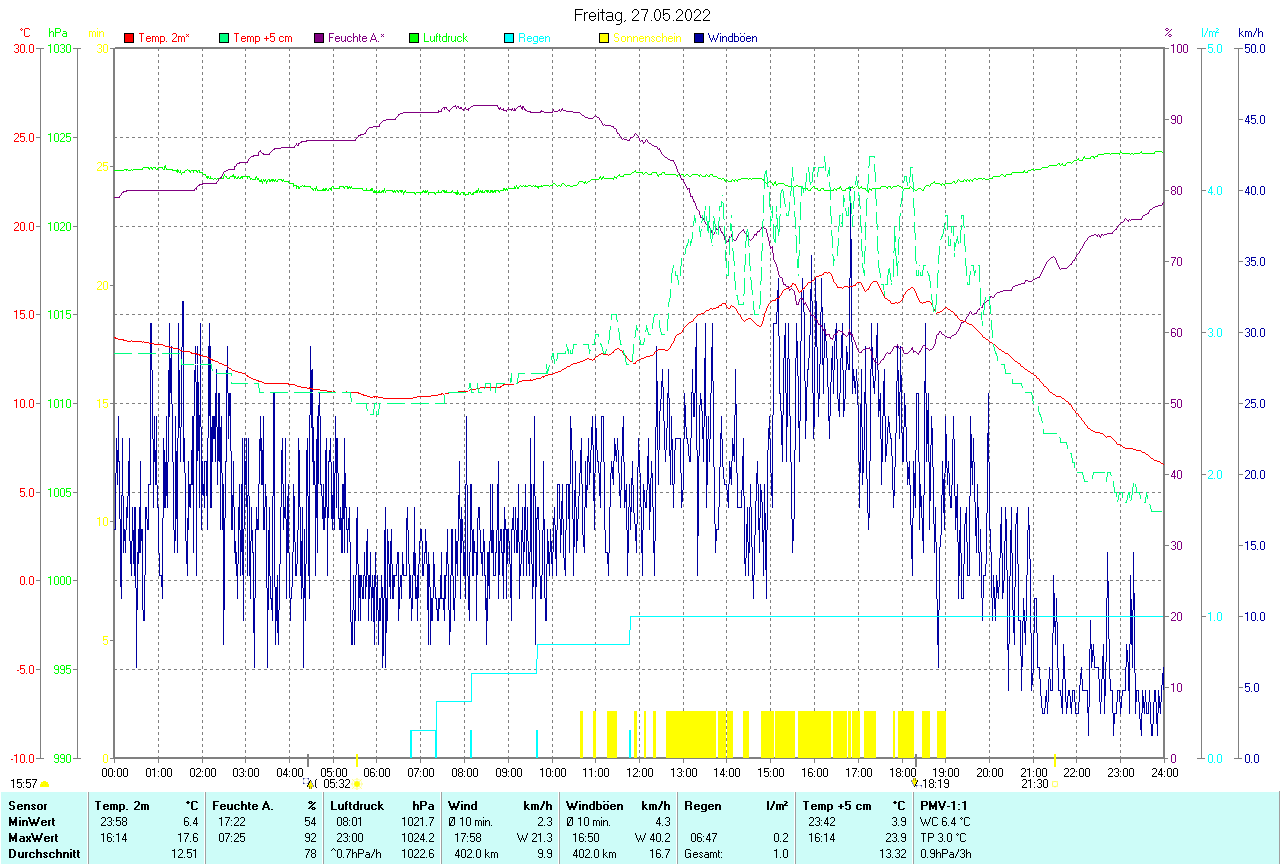
Task: Click the 'Regen' table column header
Action: [x=703, y=805]
